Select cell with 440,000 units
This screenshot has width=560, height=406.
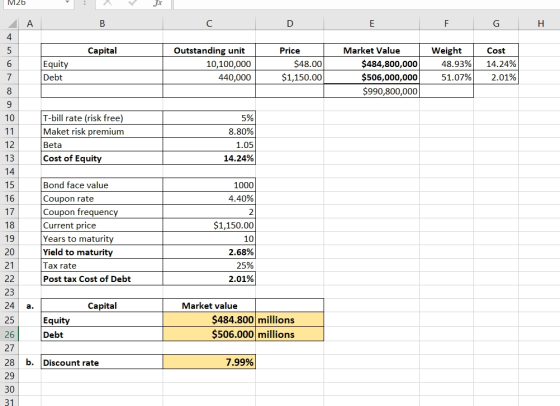(x=209, y=77)
